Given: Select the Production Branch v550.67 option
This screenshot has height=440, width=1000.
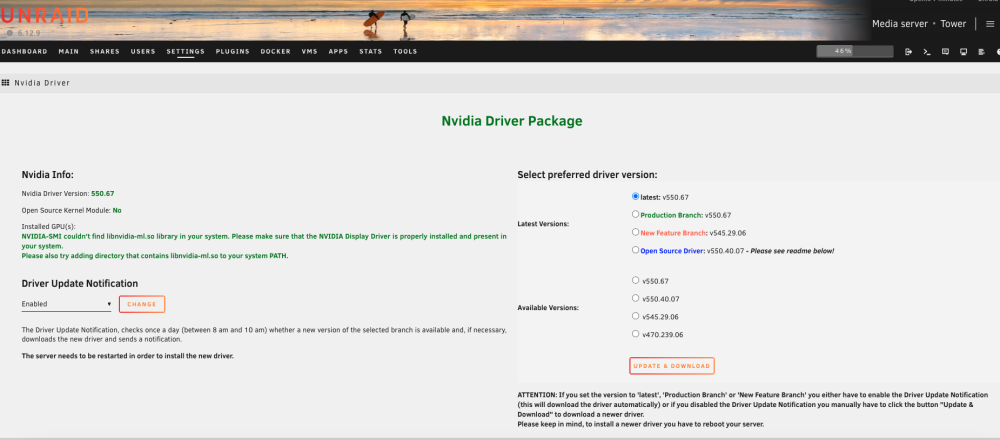Looking at the screenshot, I should 635,214.
